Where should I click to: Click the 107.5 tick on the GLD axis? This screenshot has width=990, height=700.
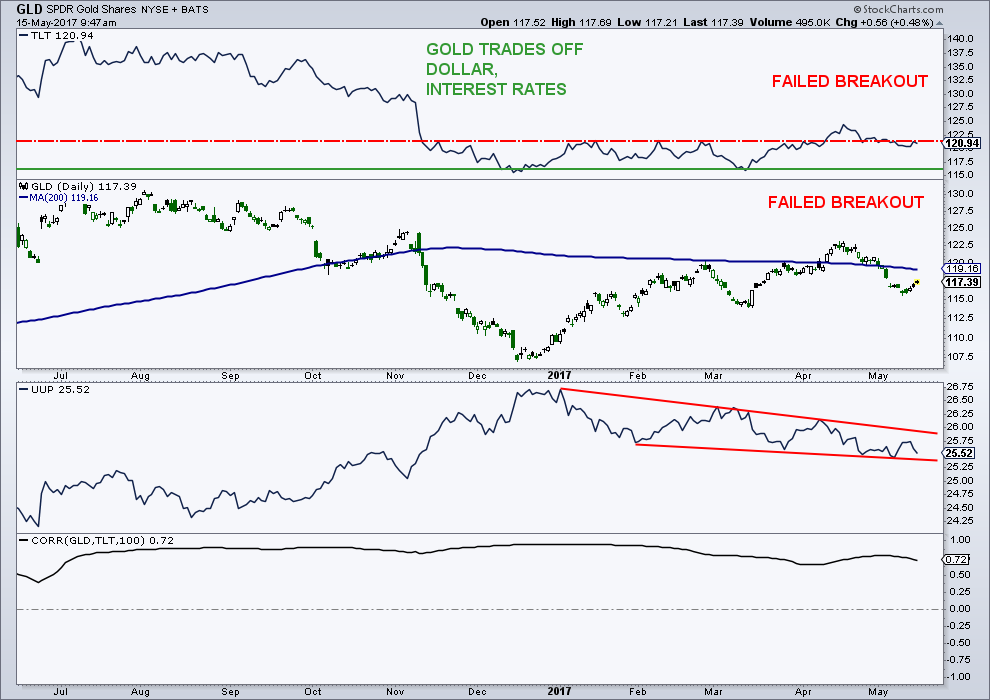coord(960,357)
